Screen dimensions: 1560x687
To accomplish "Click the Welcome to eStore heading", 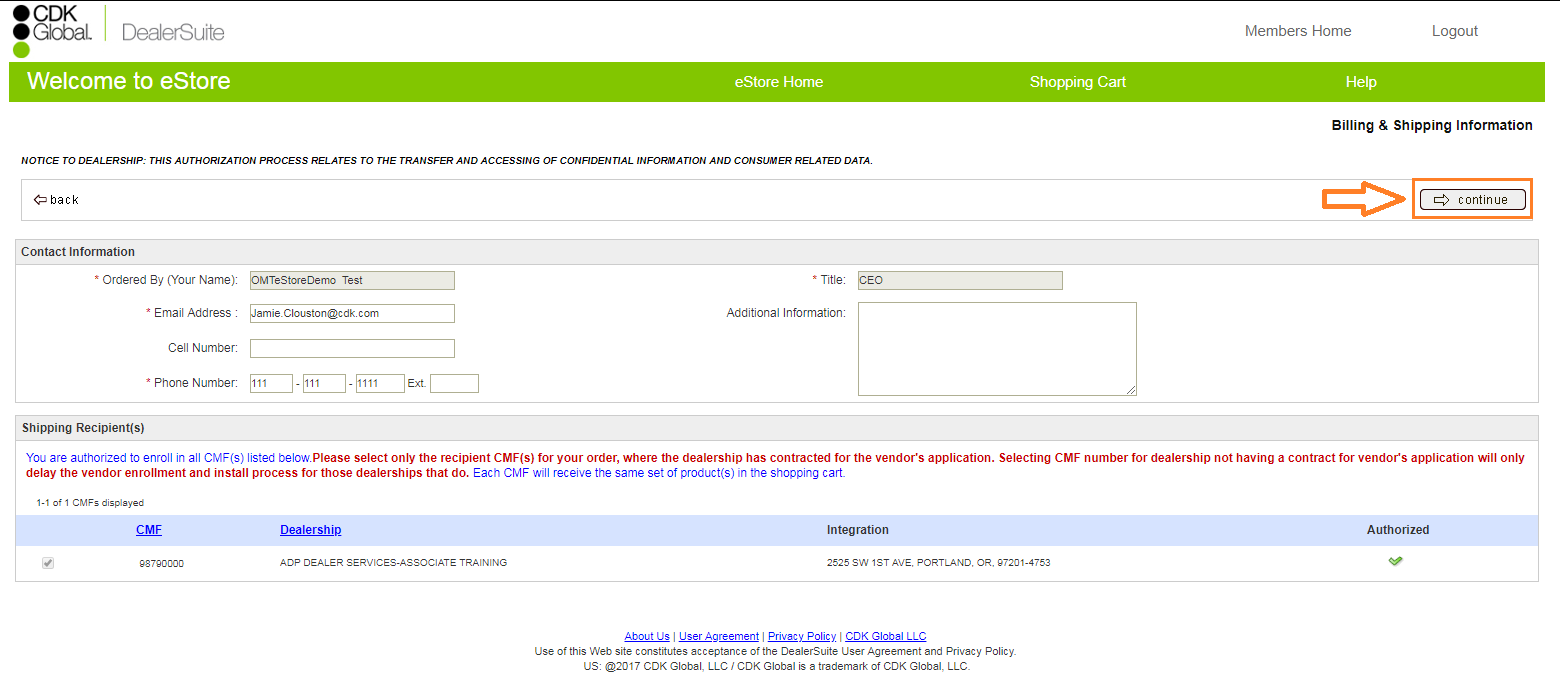I will 129,81.
